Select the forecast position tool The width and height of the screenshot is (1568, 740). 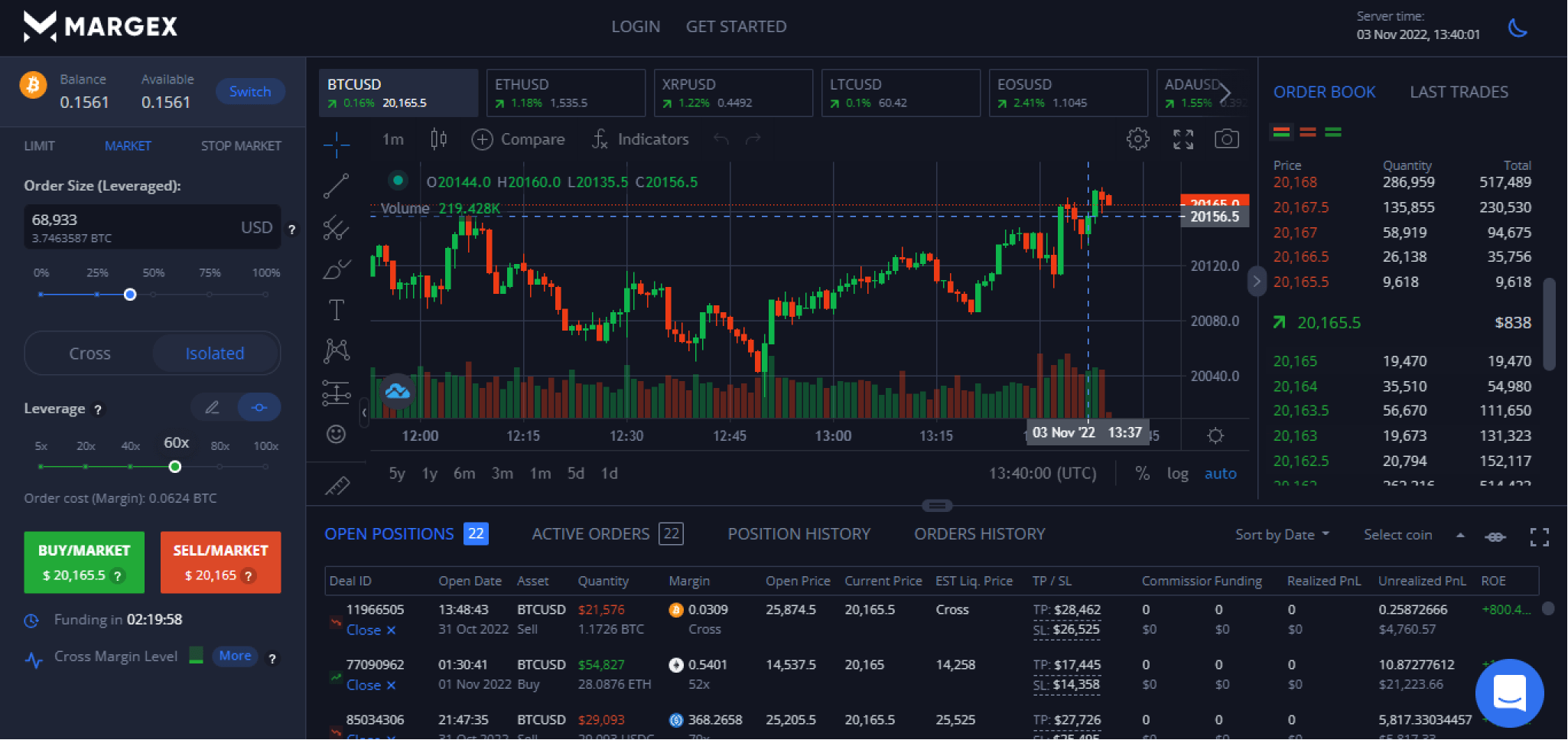click(337, 393)
